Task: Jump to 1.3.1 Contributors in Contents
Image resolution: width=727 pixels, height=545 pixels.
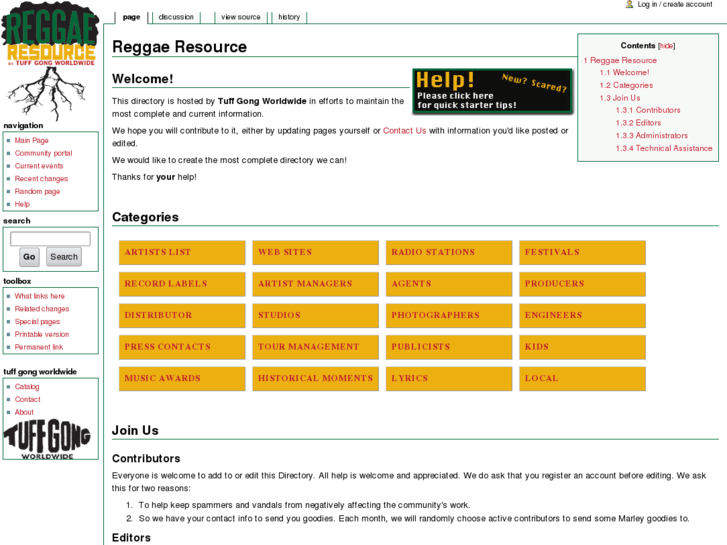Action: point(648,110)
